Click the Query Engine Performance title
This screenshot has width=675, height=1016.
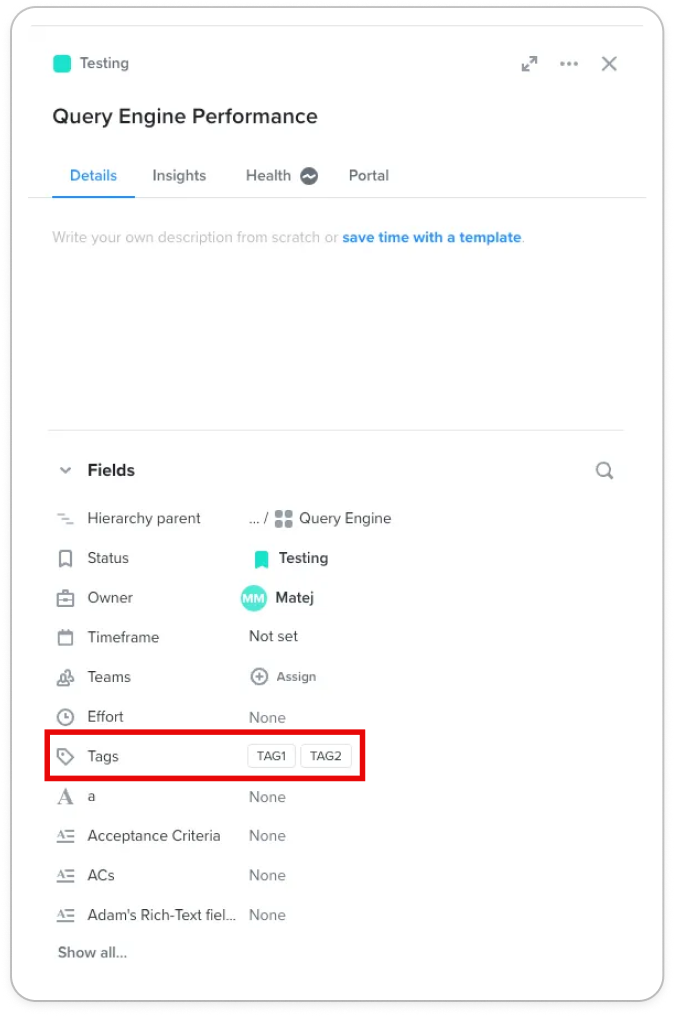click(185, 117)
